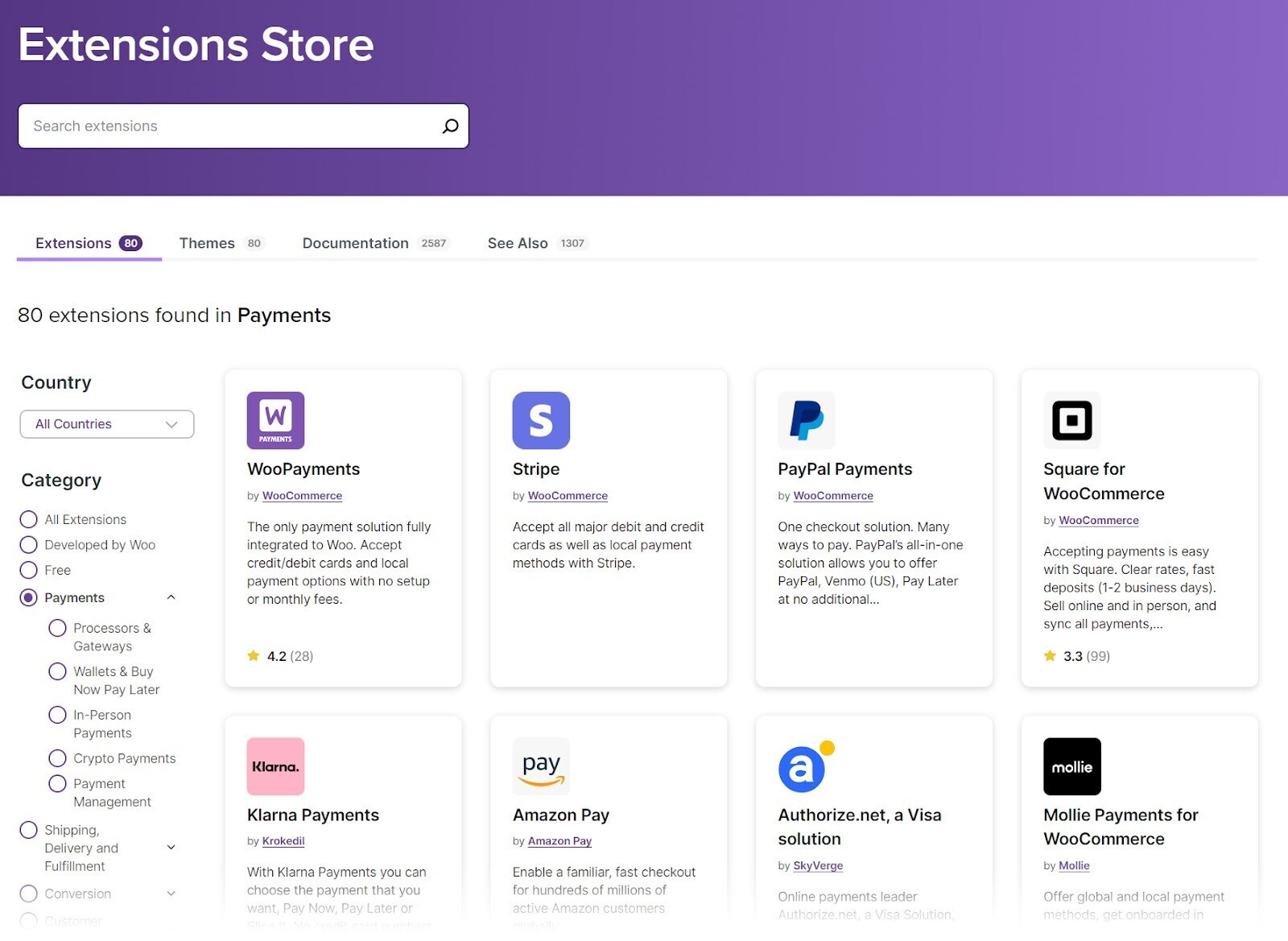The height and width of the screenshot is (941, 1288).
Task: Select the Developed by Woo filter
Action: click(x=29, y=544)
